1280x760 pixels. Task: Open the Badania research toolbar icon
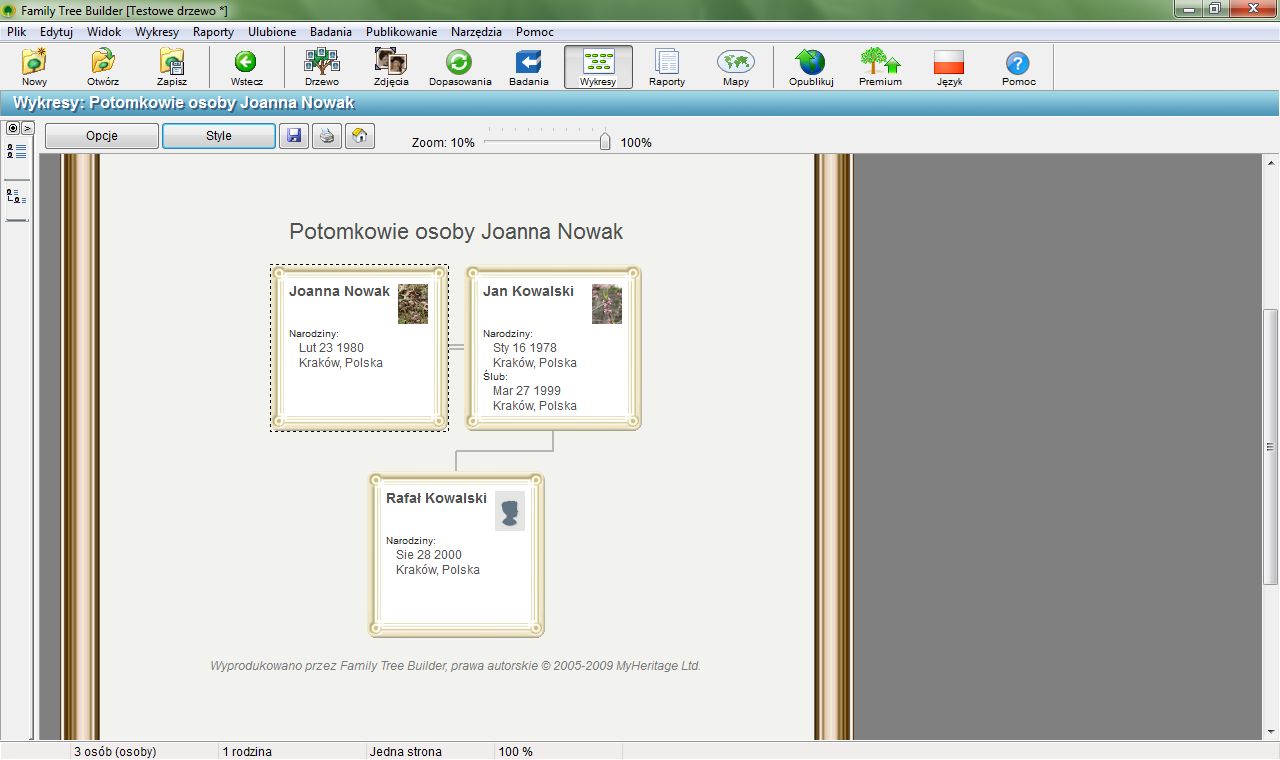[x=528, y=67]
